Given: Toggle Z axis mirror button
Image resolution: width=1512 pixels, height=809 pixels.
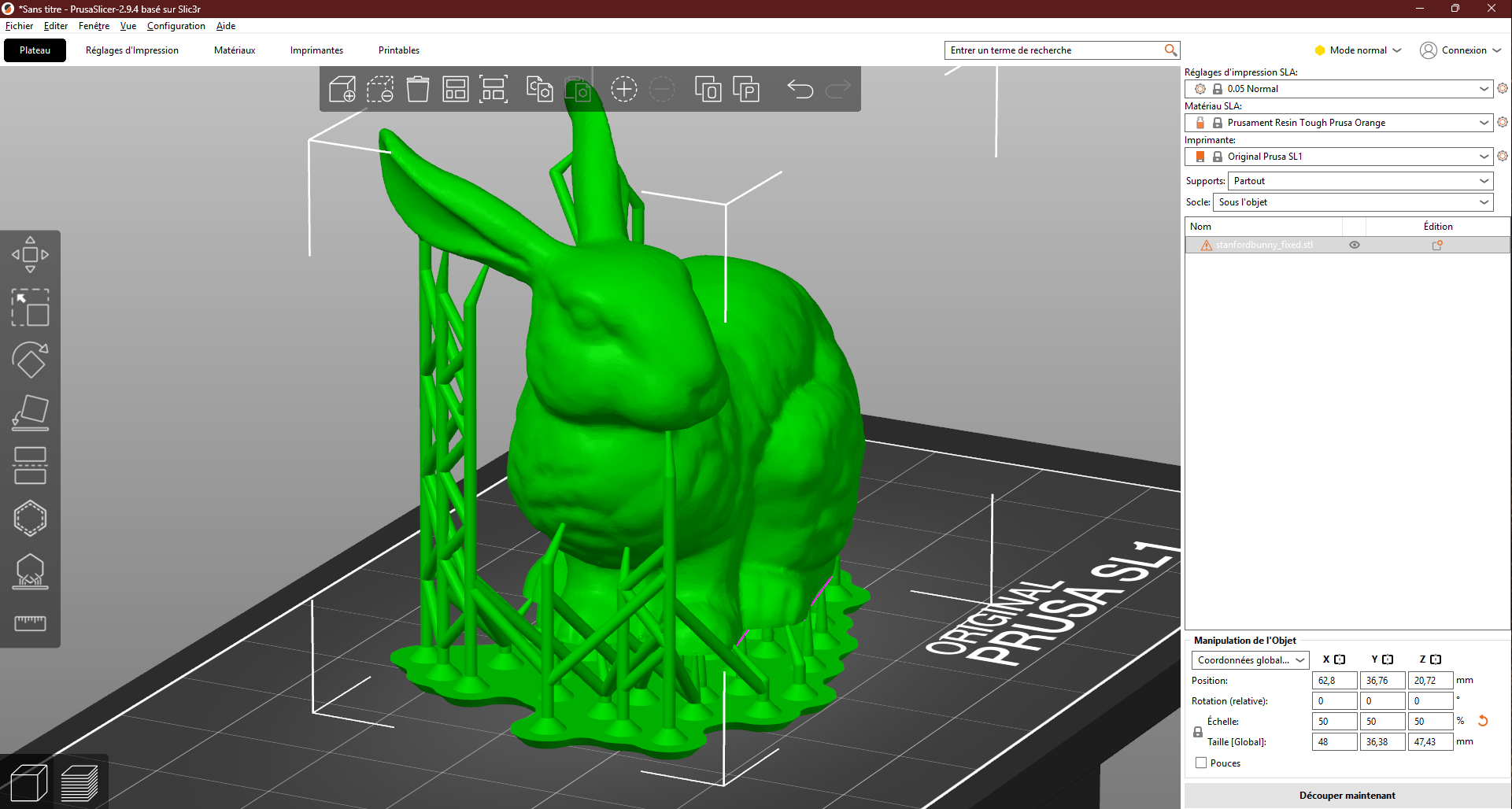Looking at the screenshot, I should 1436,659.
